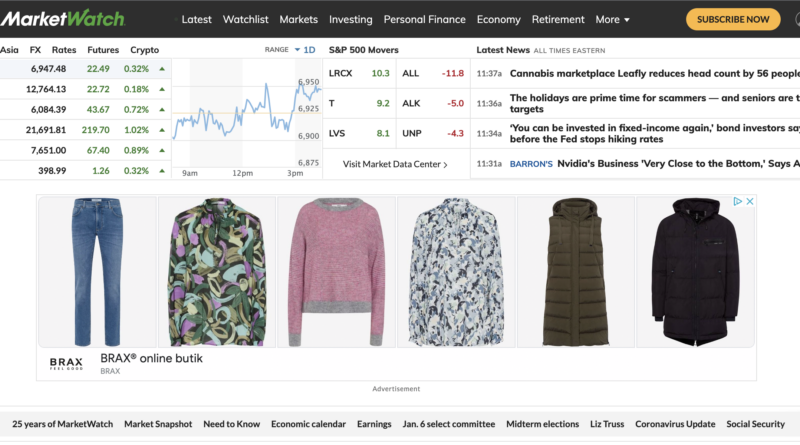Image resolution: width=800 pixels, height=445 pixels.
Task: Open Visit Market Data Center link
Action: click(x=395, y=164)
